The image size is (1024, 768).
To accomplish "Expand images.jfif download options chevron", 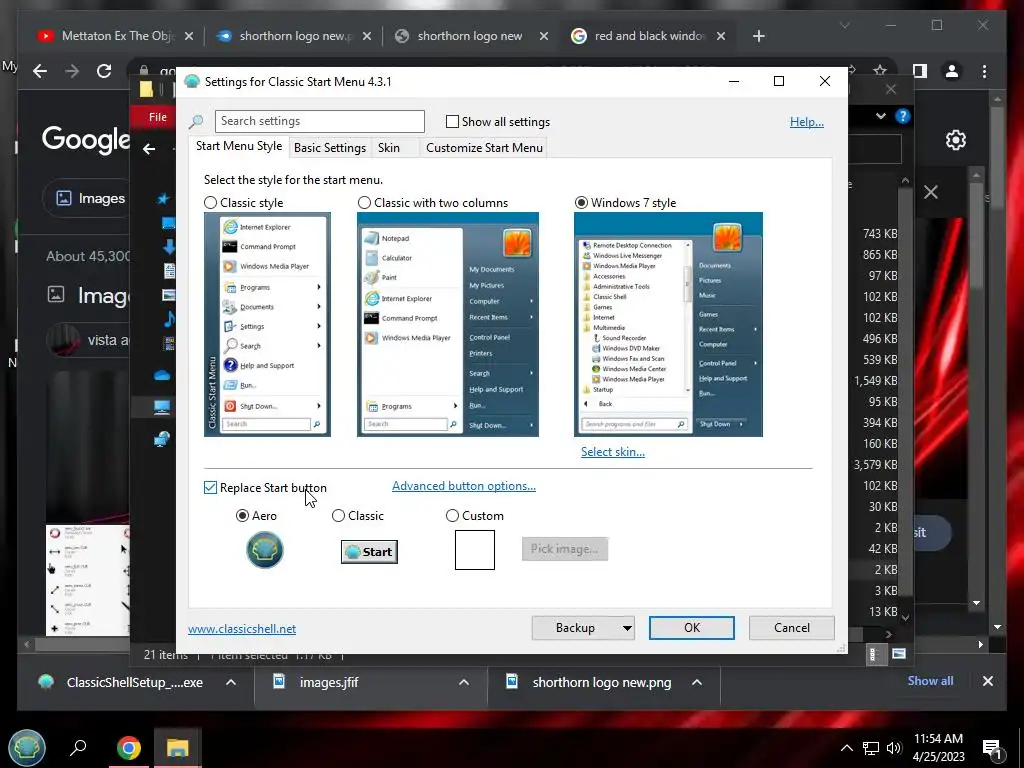I will 464,682.
